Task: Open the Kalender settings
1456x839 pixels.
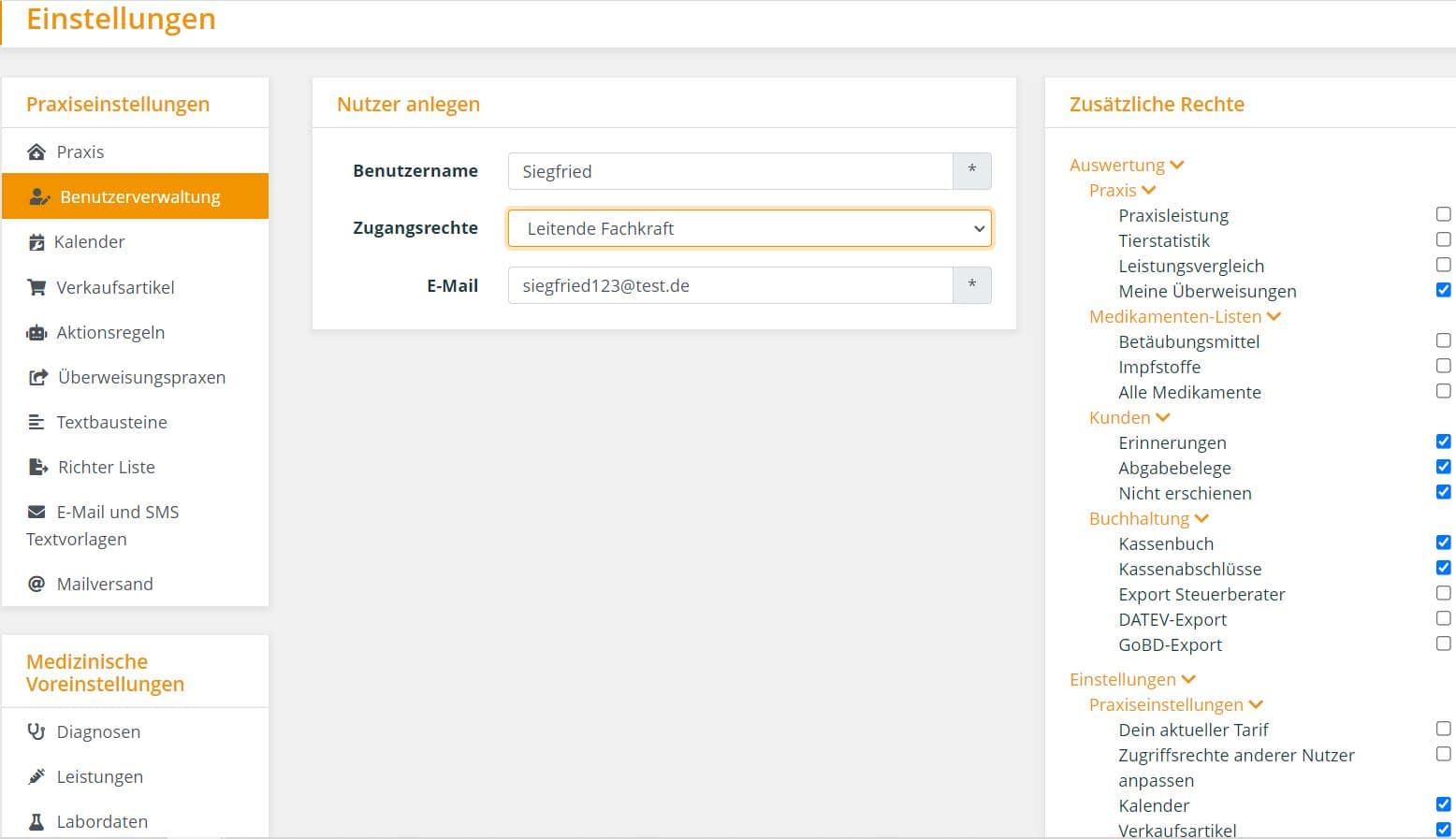Action: [x=135, y=241]
